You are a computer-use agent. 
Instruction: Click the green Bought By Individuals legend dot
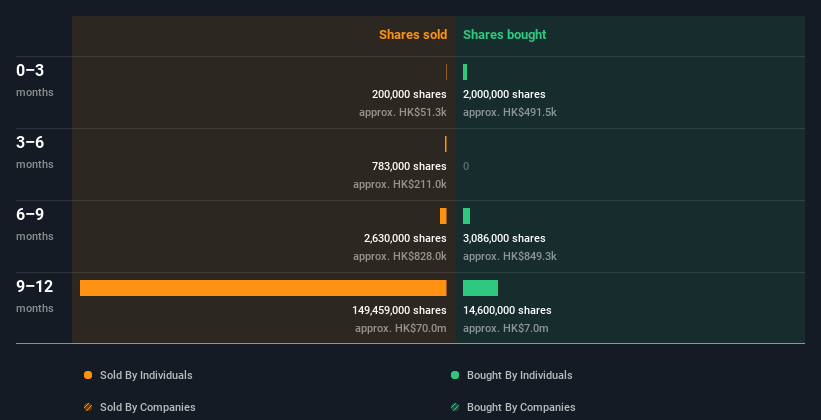point(455,375)
